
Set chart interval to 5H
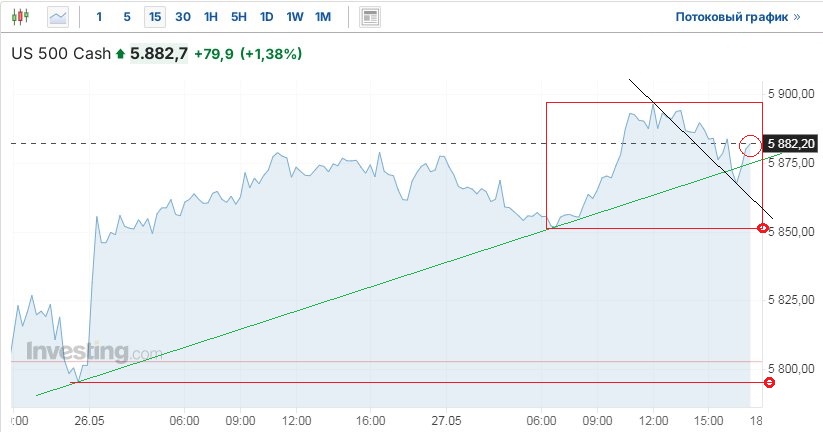238,17
